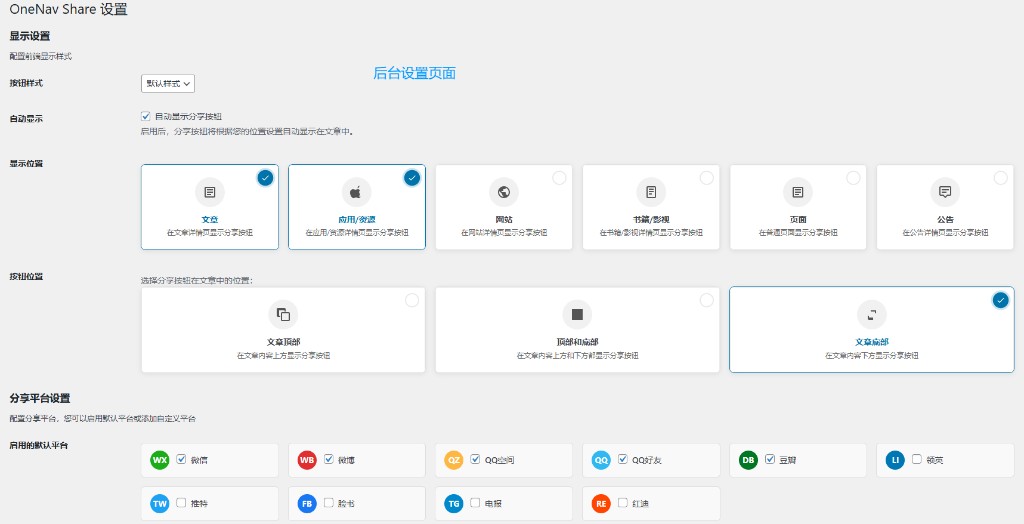Disable the 豆瓣 platform checkbox
This screenshot has height=524, width=1024.
coord(770,459)
